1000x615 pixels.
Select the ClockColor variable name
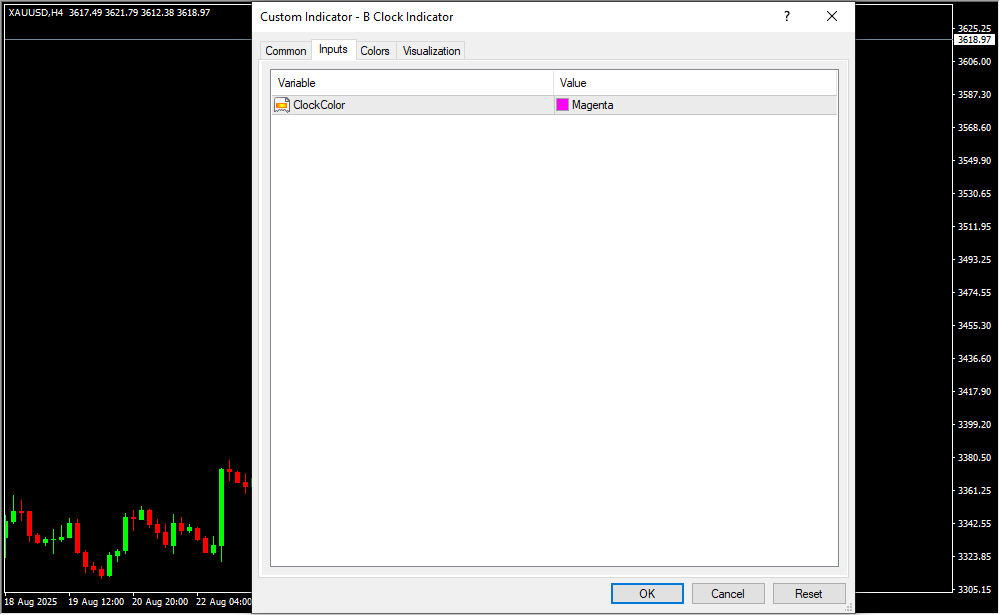pyautogui.click(x=319, y=105)
